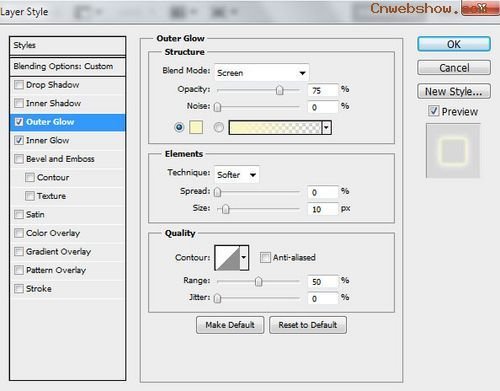Enable the Drop Shadow checkbox
The height and width of the screenshot is (391, 500).
coord(19,85)
